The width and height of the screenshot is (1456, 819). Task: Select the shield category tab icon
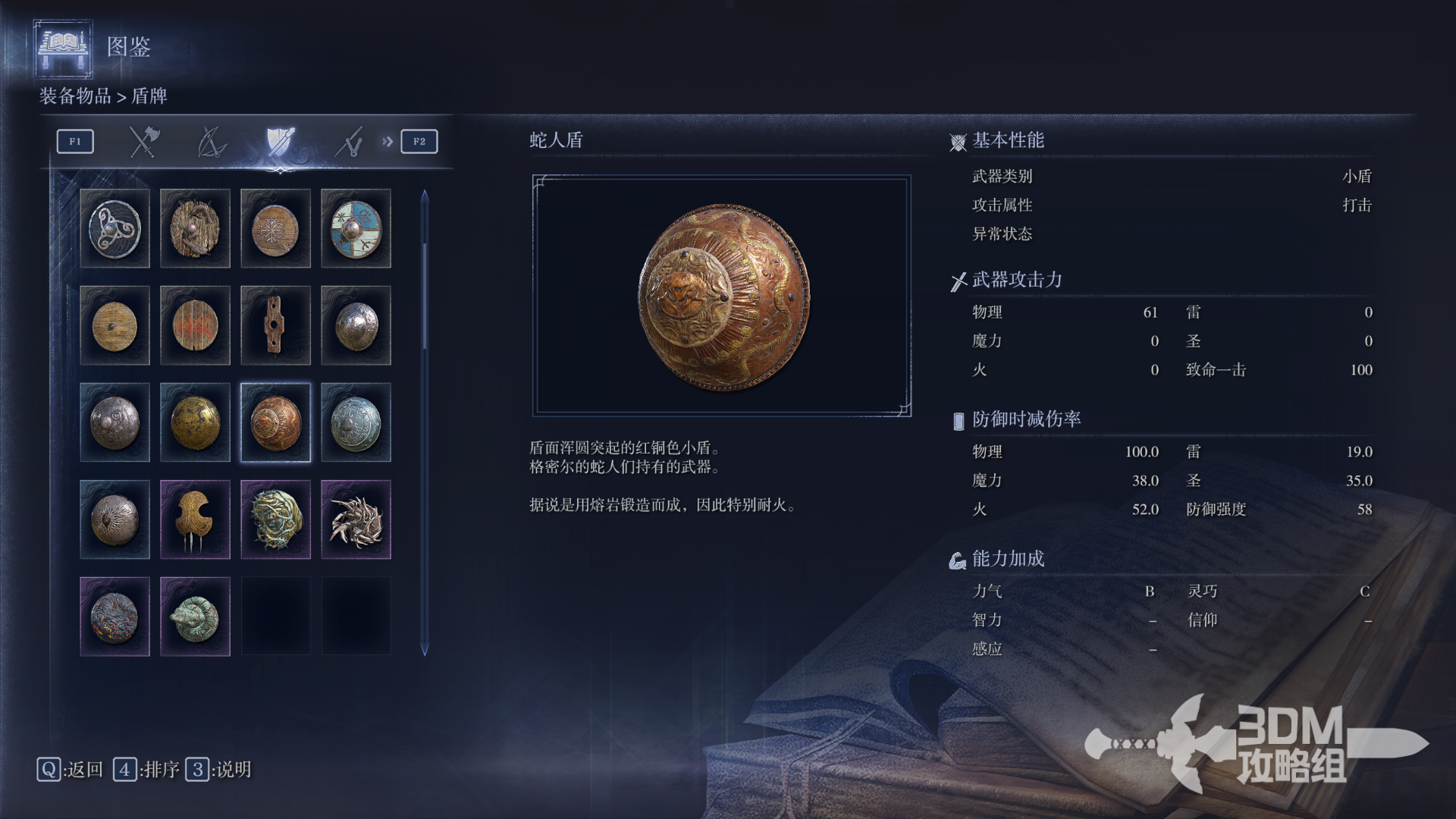click(280, 142)
